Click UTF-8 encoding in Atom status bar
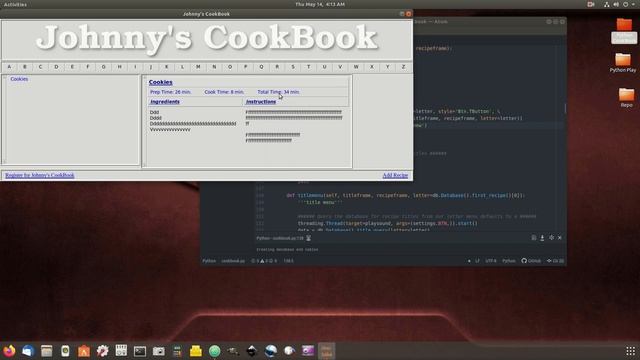640x360 pixels. tap(491, 260)
